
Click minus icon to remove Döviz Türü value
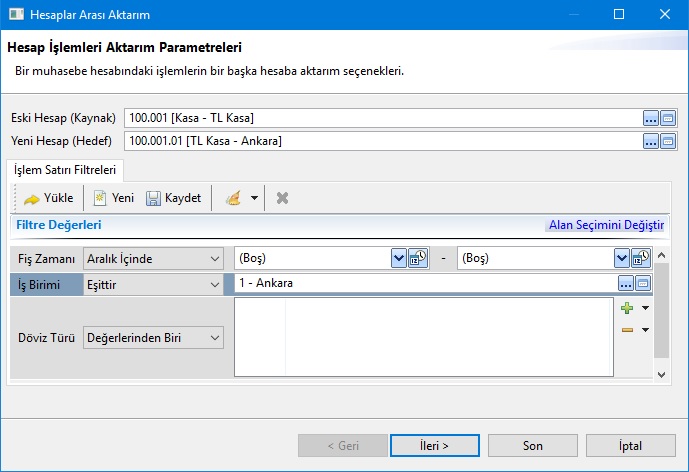[x=627, y=330]
